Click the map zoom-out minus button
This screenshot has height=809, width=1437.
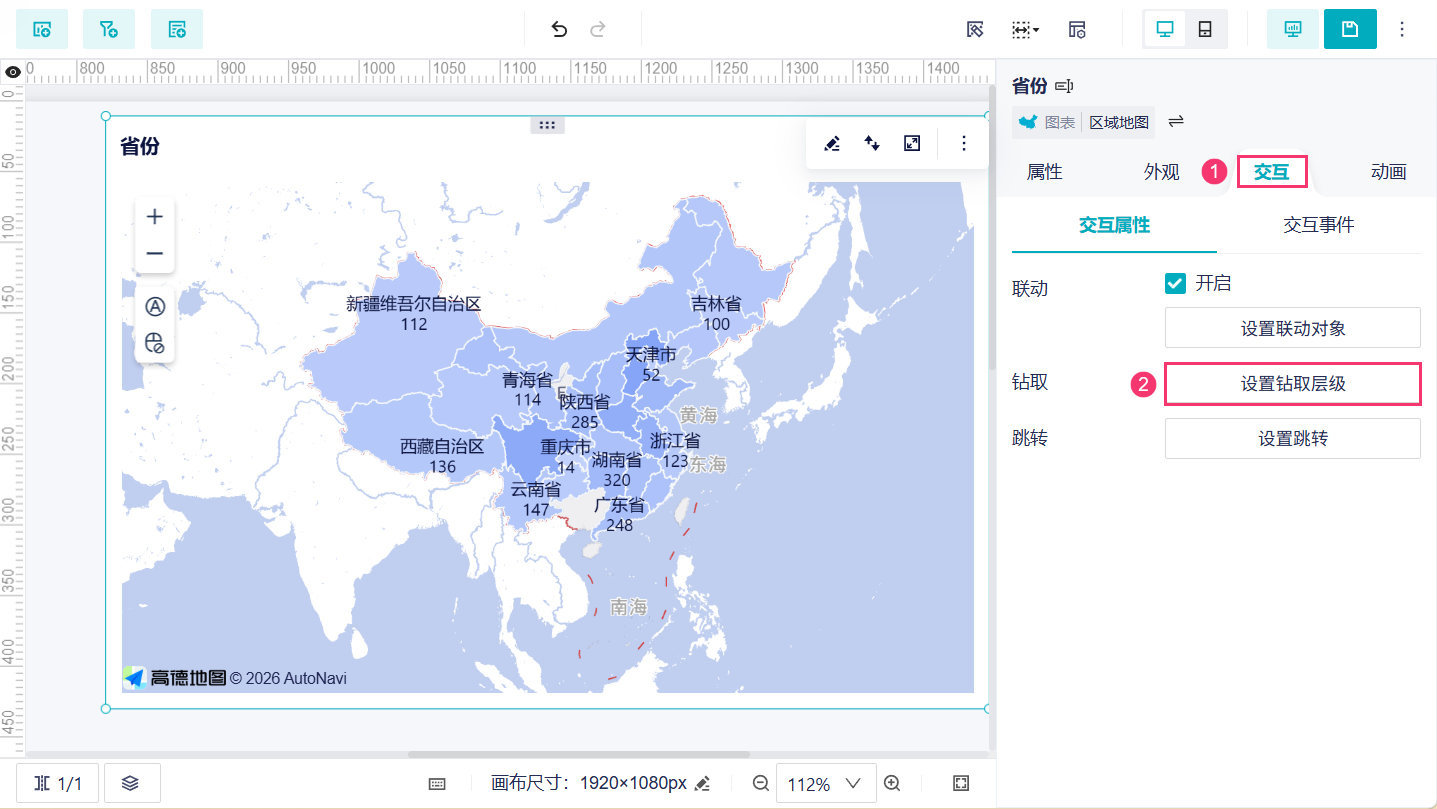click(155, 253)
